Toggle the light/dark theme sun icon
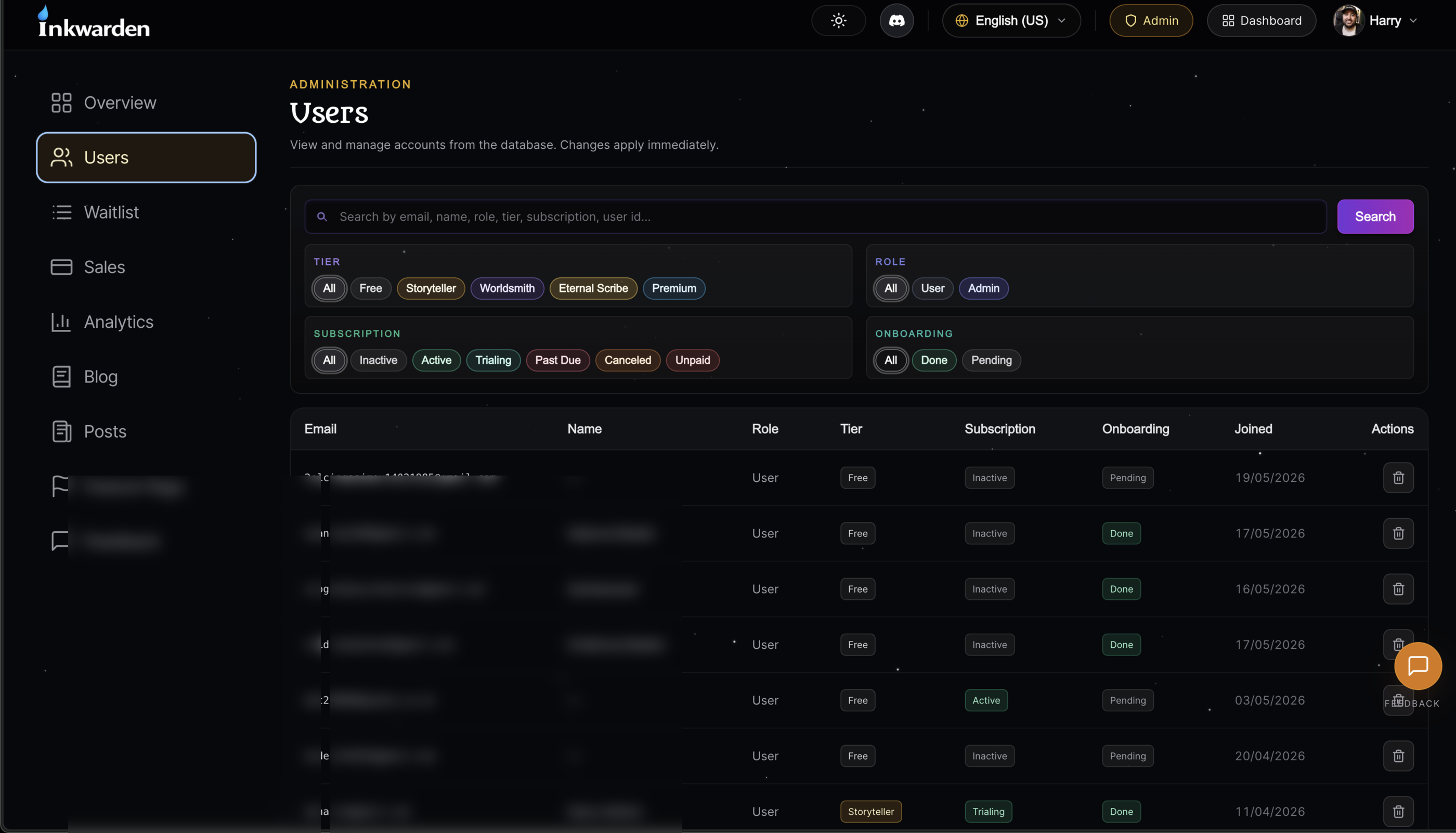The height and width of the screenshot is (833, 1456). coord(838,21)
